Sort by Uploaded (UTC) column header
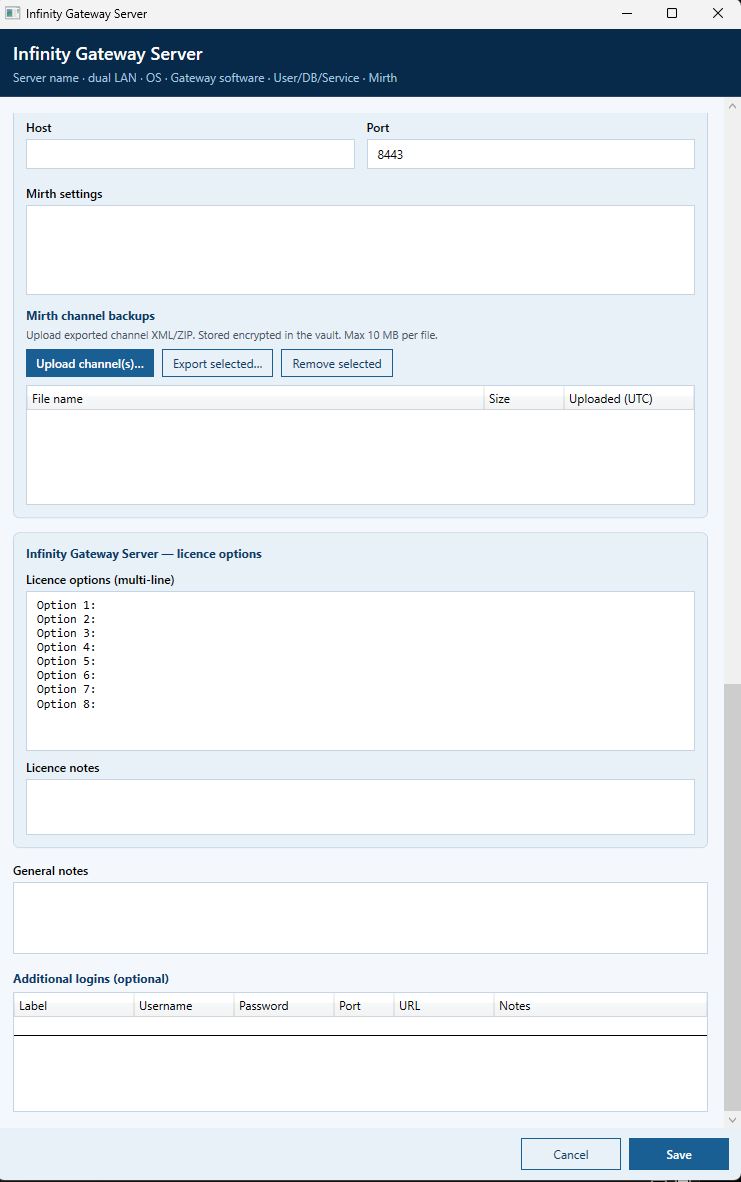Image resolution: width=741 pixels, height=1182 pixels. [x=628, y=398]
